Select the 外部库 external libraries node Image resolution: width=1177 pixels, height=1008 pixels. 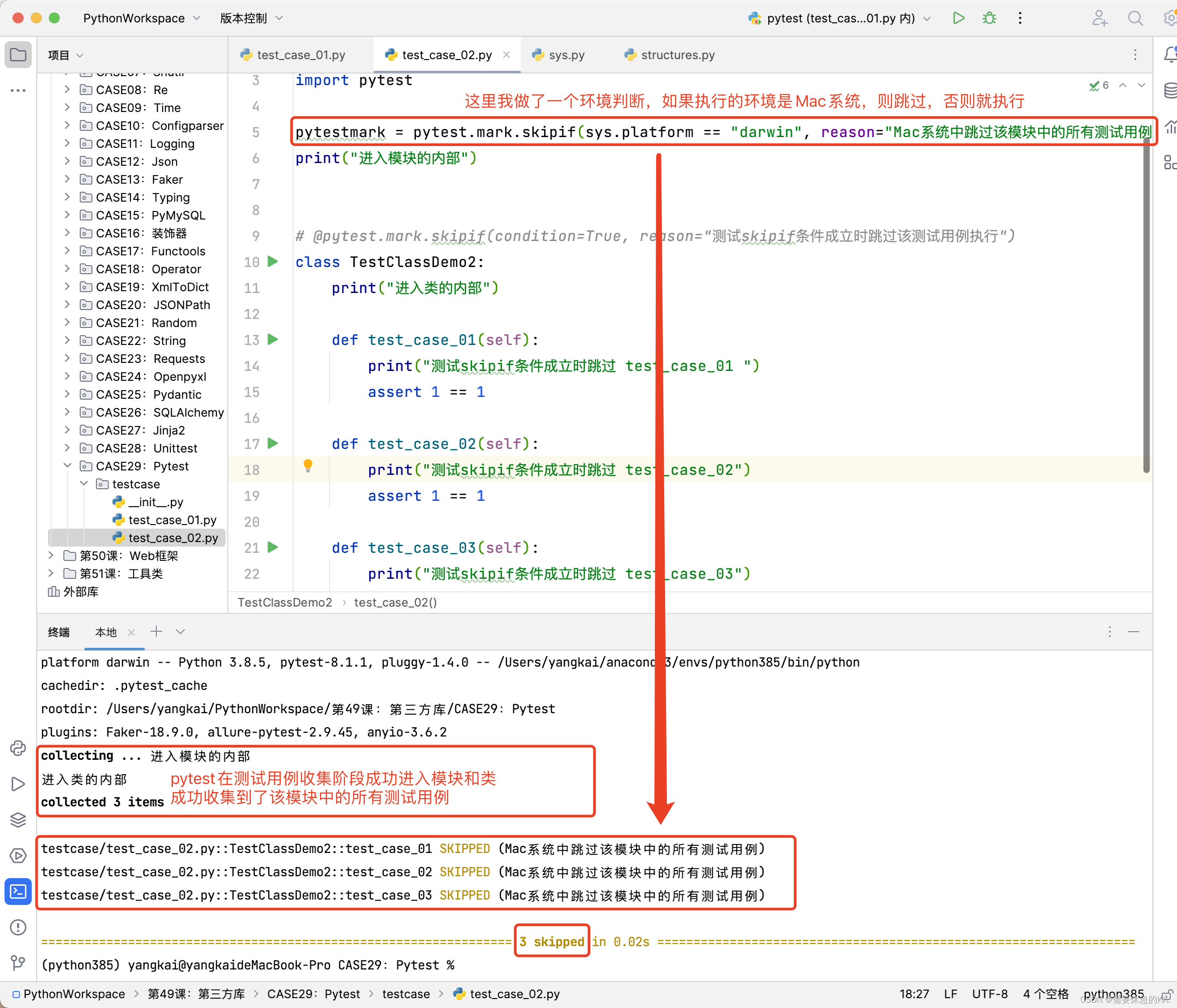coord(73,591)
